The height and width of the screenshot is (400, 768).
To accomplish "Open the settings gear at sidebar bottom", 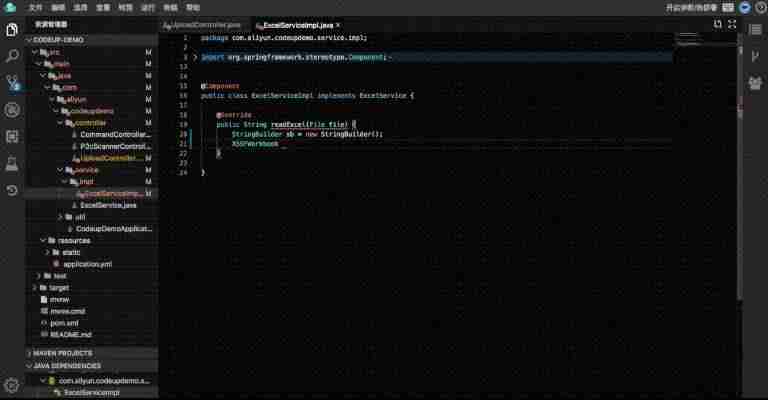I will click(x=11, y=385).
